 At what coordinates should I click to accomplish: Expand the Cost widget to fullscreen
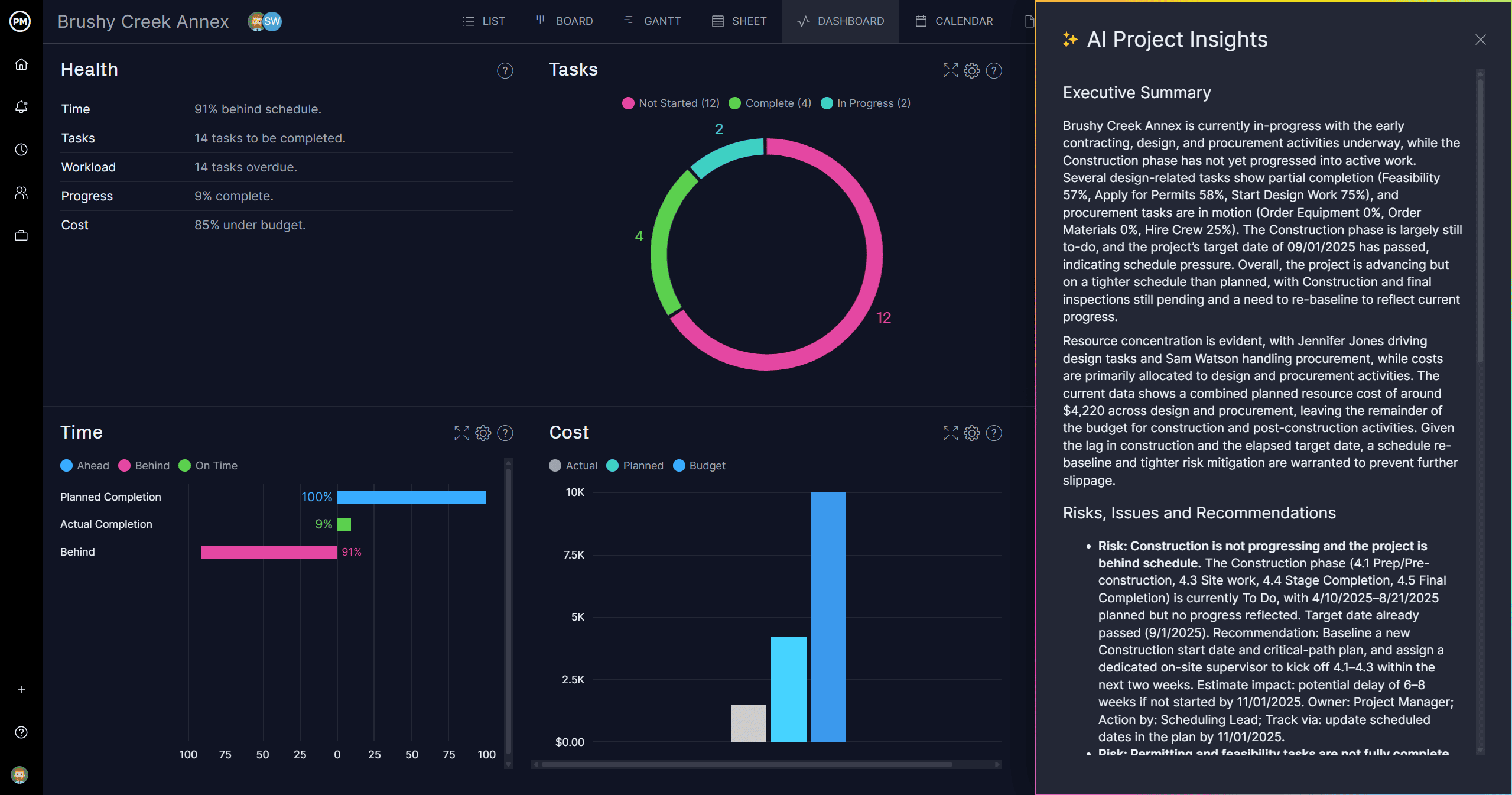951,433
